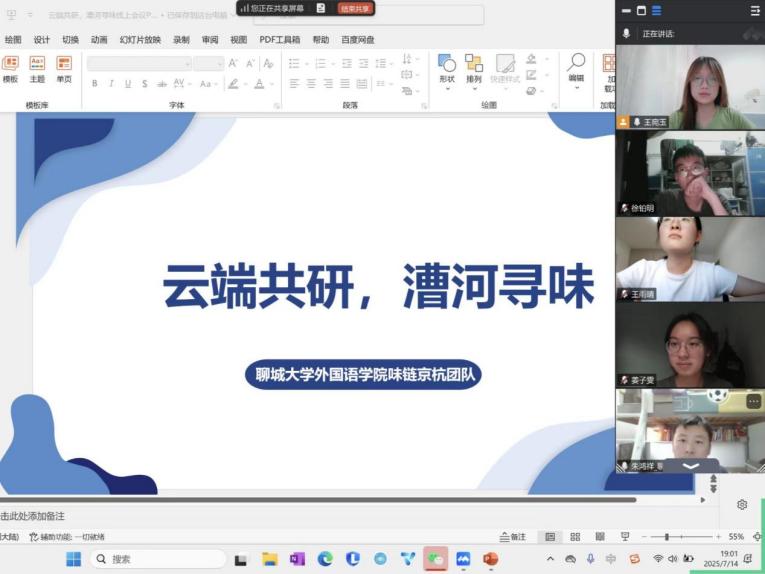Toggle italic text formatting

111,84
